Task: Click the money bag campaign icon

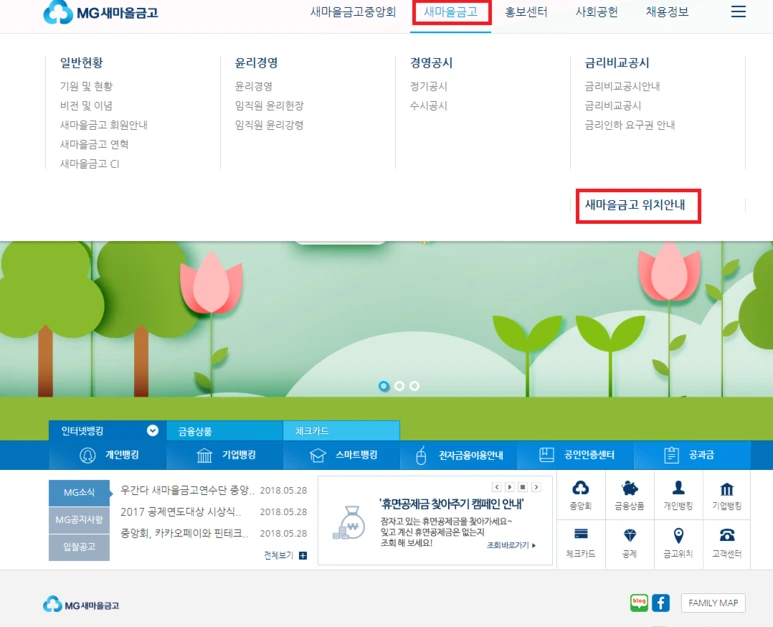Action: click(x=350, y=523)
